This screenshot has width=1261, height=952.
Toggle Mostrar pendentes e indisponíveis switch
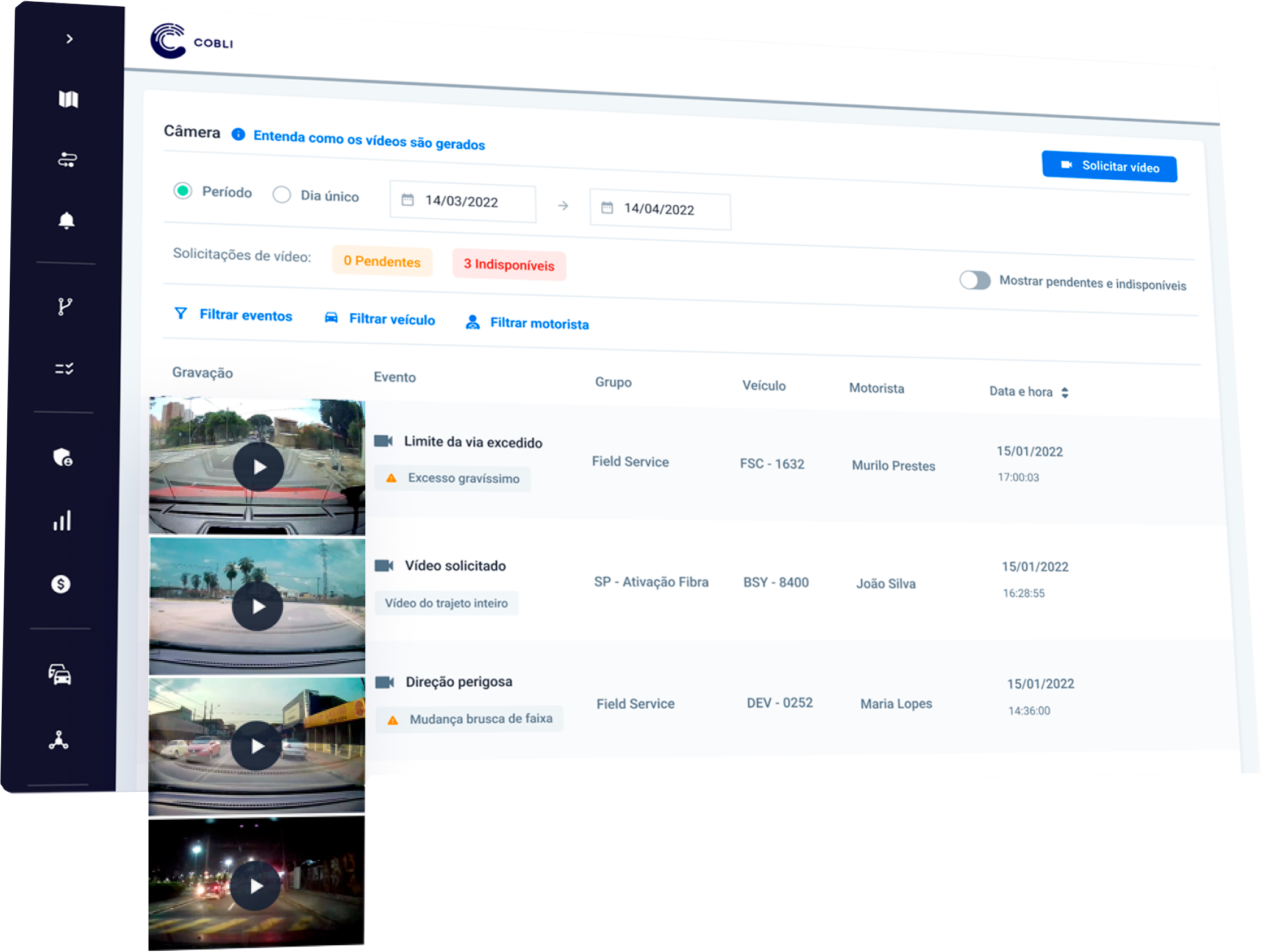pos(974,280)
